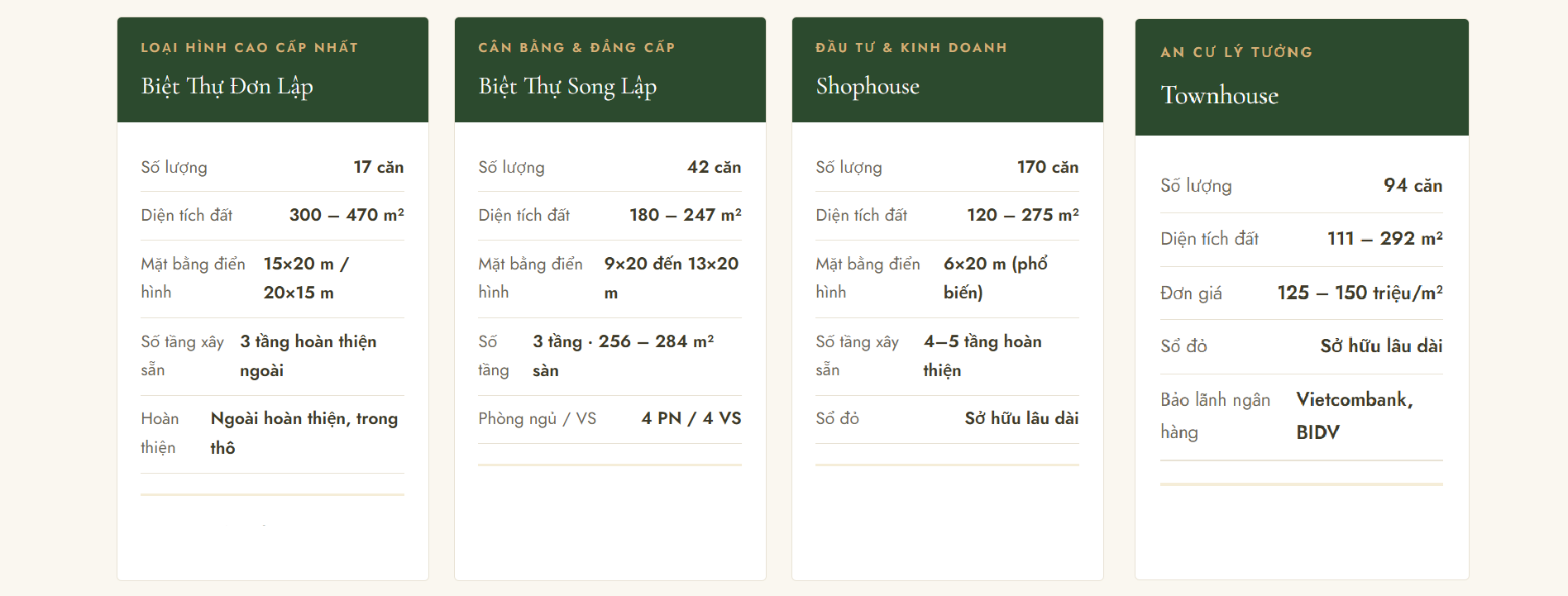Image resolution: width=1568 pixels, height=596 pixels.
Task: Click the '42 căn' quantity value
Action: 714,167
